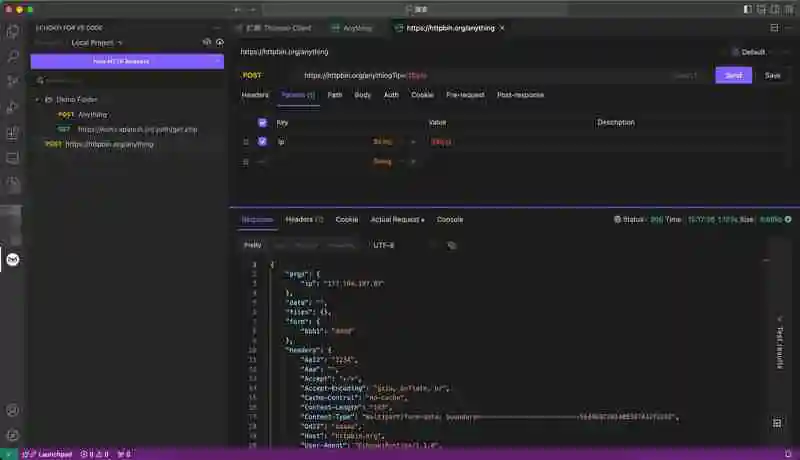This screenshot has width=800, height=460.
Task: Click the errors and warnings count in status bar
Action: click(95, 454)
